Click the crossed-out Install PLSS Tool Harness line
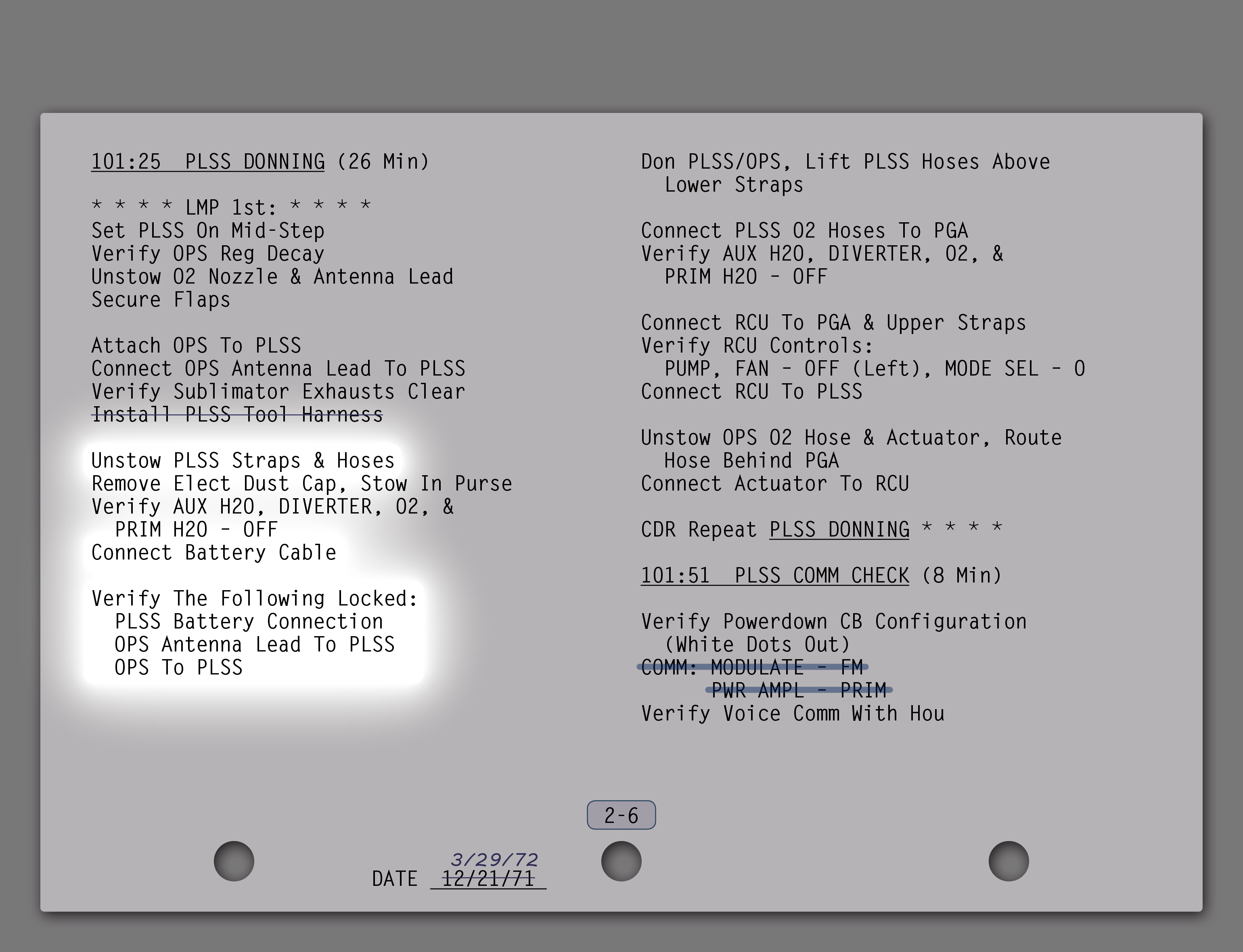 [237, 415]
